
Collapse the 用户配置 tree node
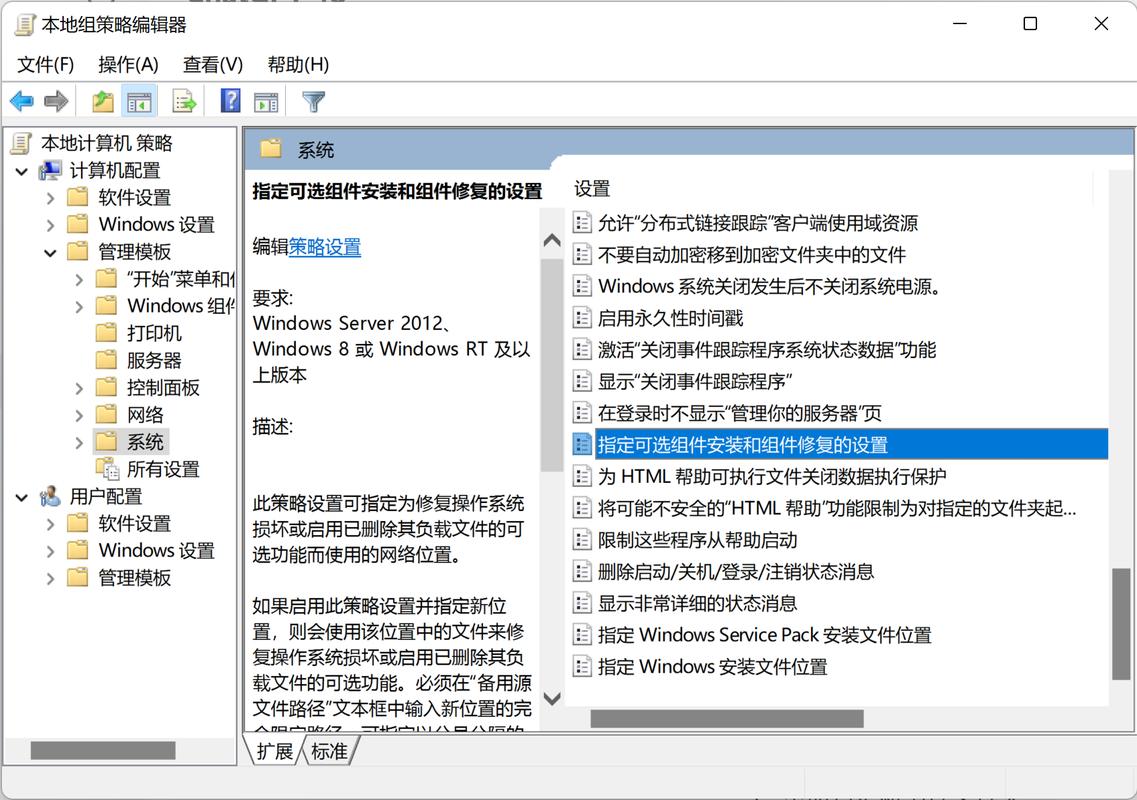(22, 497)
